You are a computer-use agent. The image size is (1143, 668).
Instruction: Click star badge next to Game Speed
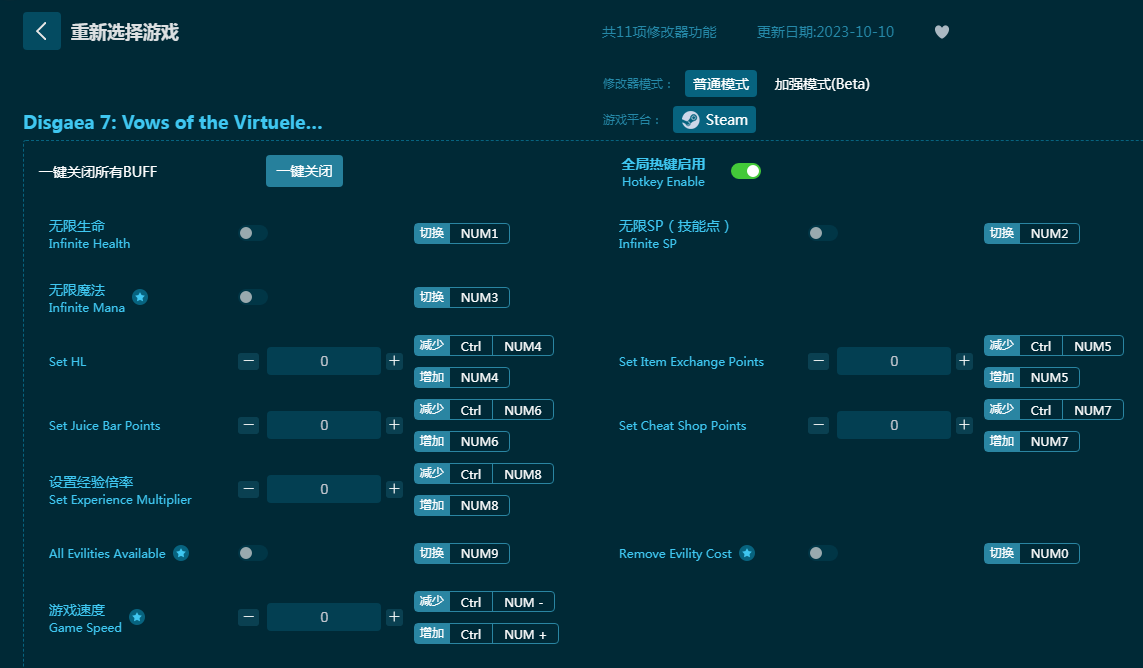click(137, 618)
